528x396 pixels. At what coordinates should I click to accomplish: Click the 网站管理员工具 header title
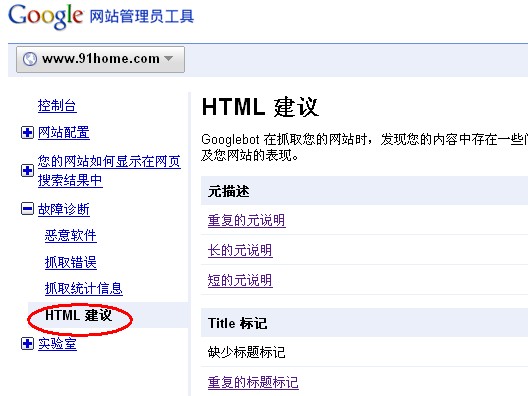pyautogui.click(x=141, y=16)
